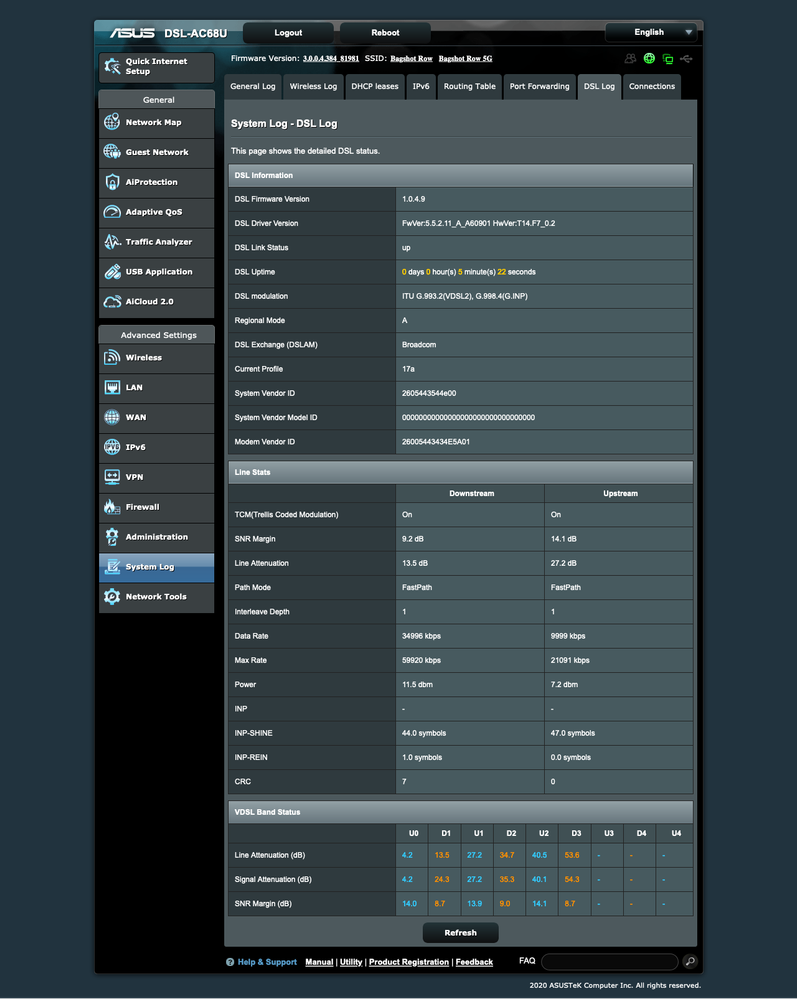The height and width of the screenshot is (999, 797).
Task: Click the Wireless signal icon
Action: coord(112,357)
